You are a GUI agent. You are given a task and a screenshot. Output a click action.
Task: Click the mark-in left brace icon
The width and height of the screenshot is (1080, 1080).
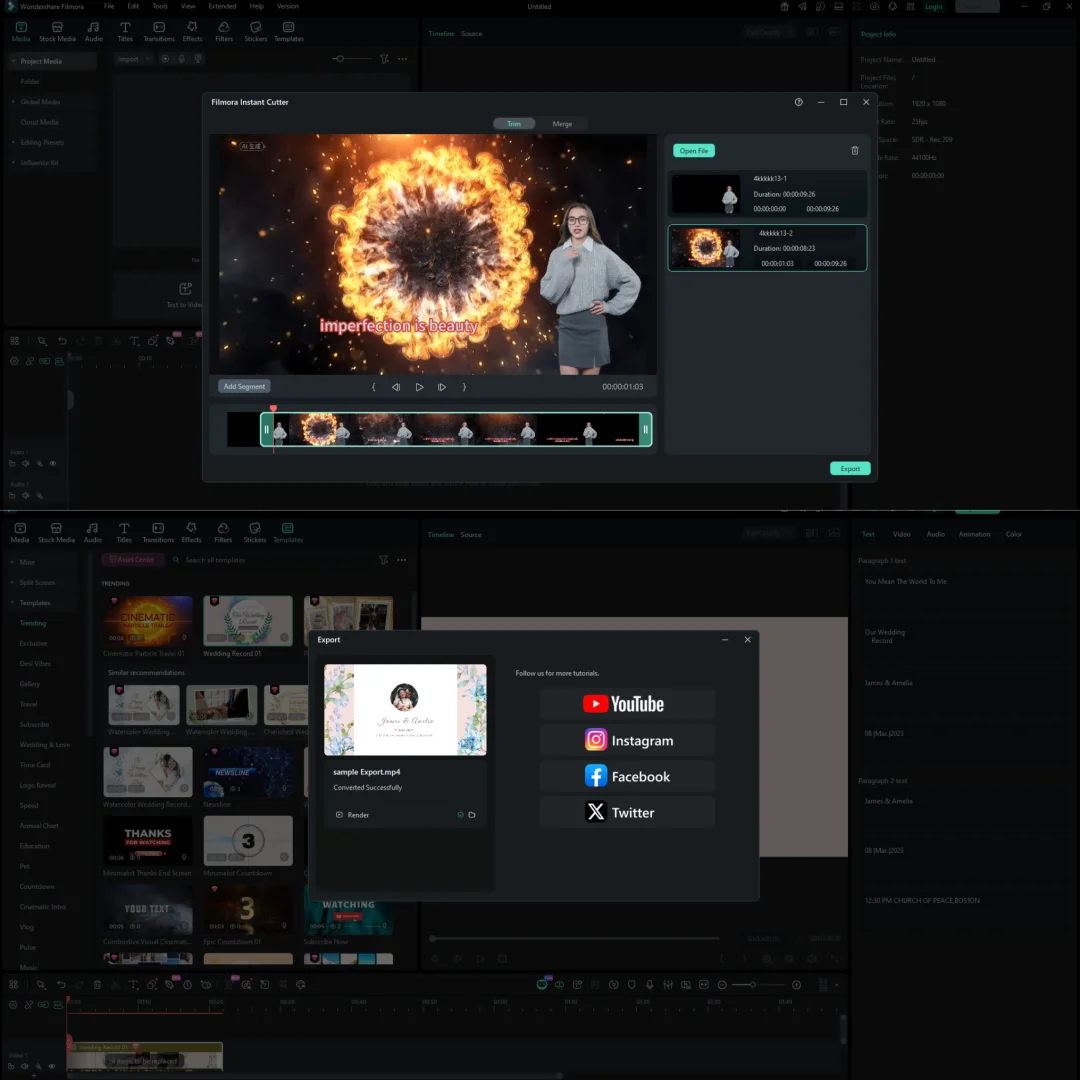374,387
